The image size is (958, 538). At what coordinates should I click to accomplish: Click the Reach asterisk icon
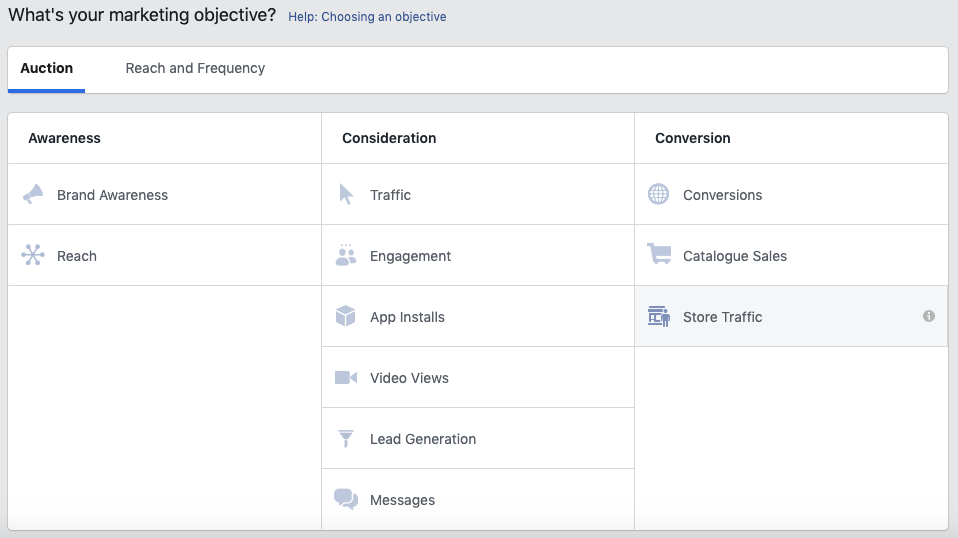[x=33, y=255]
